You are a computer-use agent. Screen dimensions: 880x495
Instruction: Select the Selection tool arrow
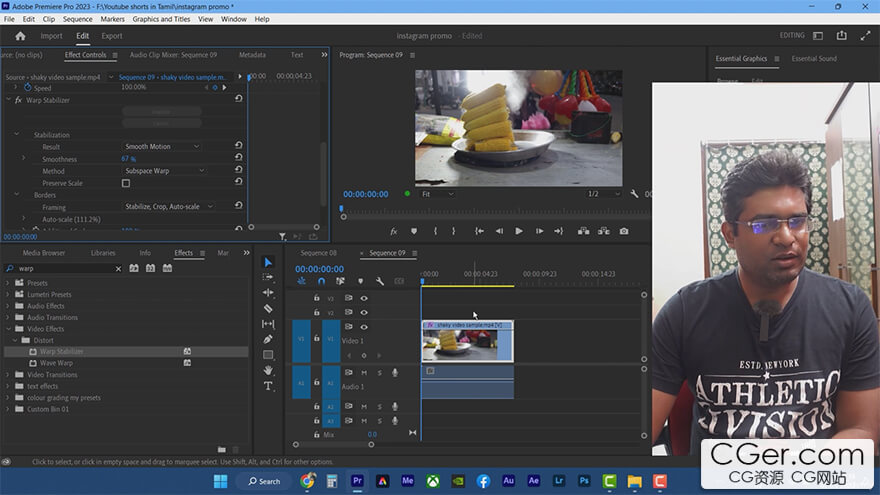[268, 262]
